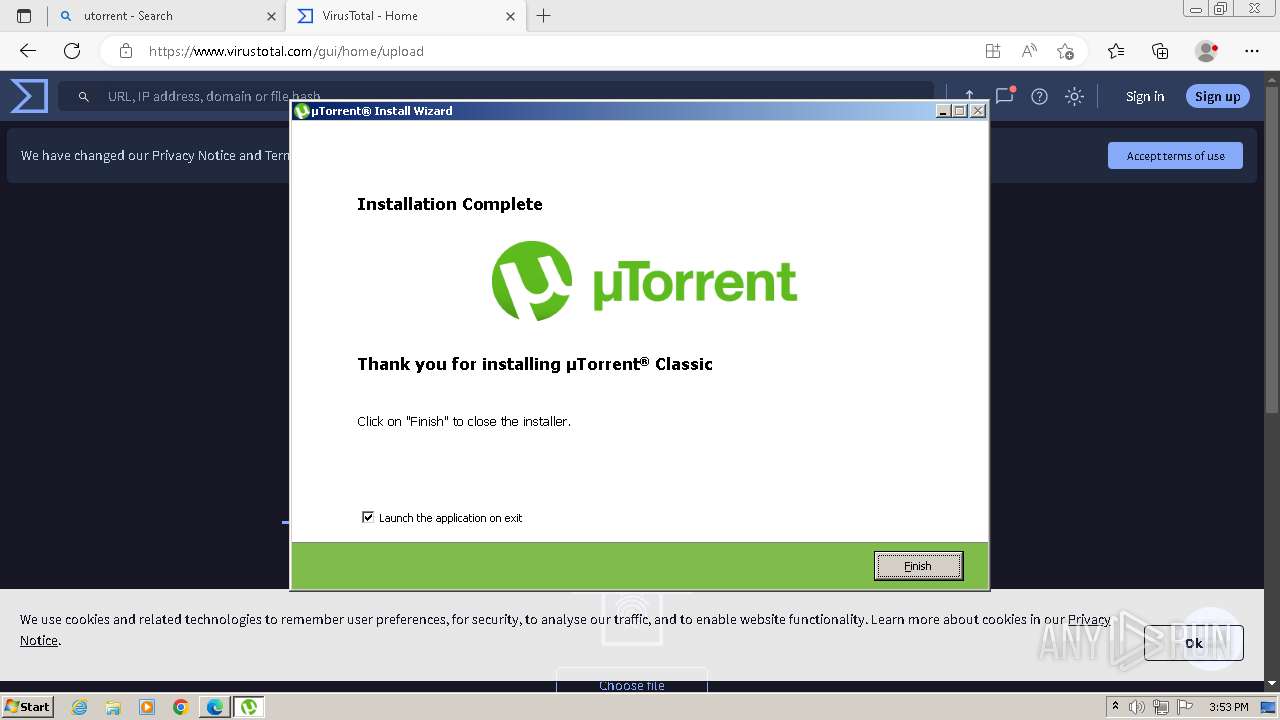1280x720 pixels.
Task: Open the VirusTotal help icon
Action: tap(1039, 96)
